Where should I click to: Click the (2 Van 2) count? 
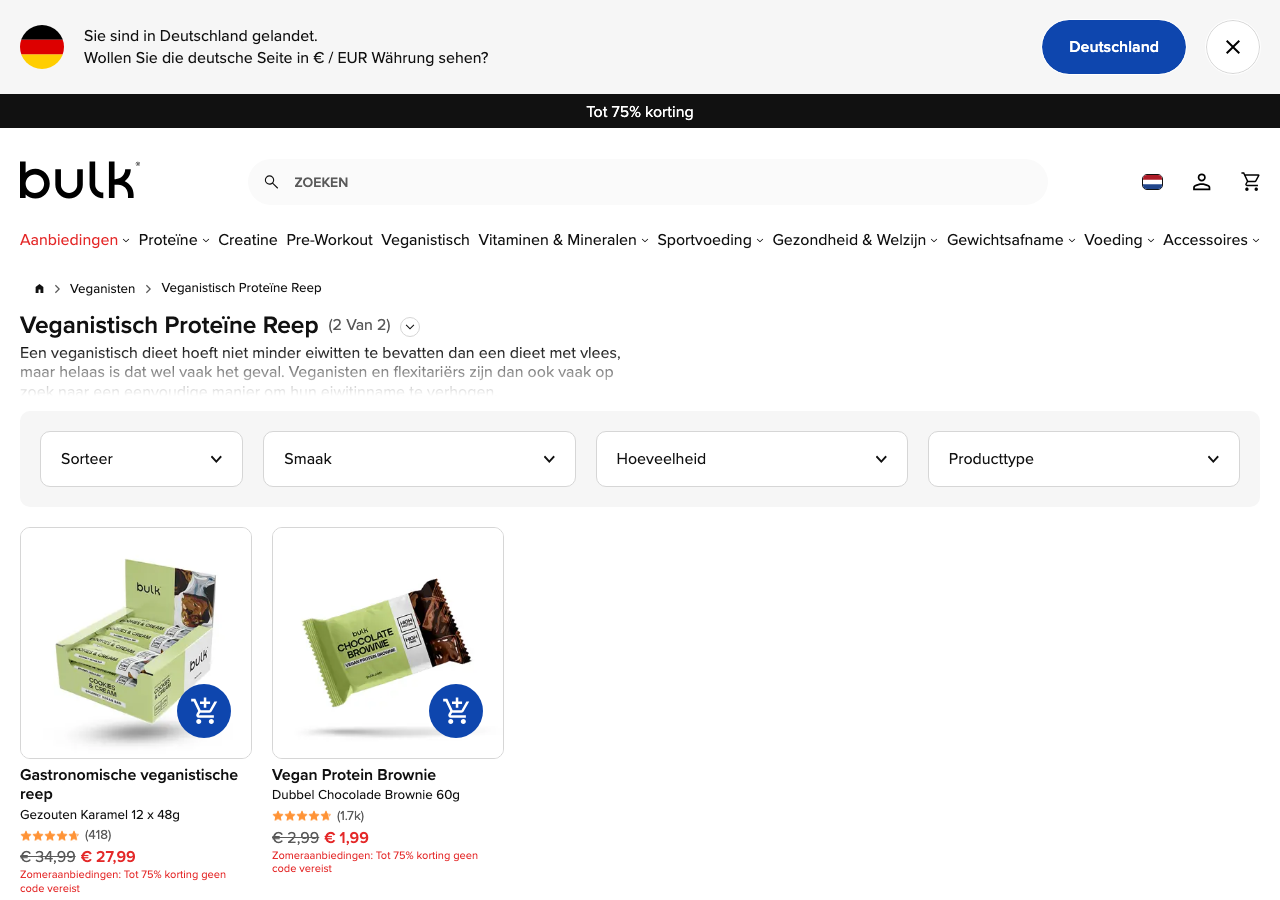pyautogui.click(x=359, y=325)
